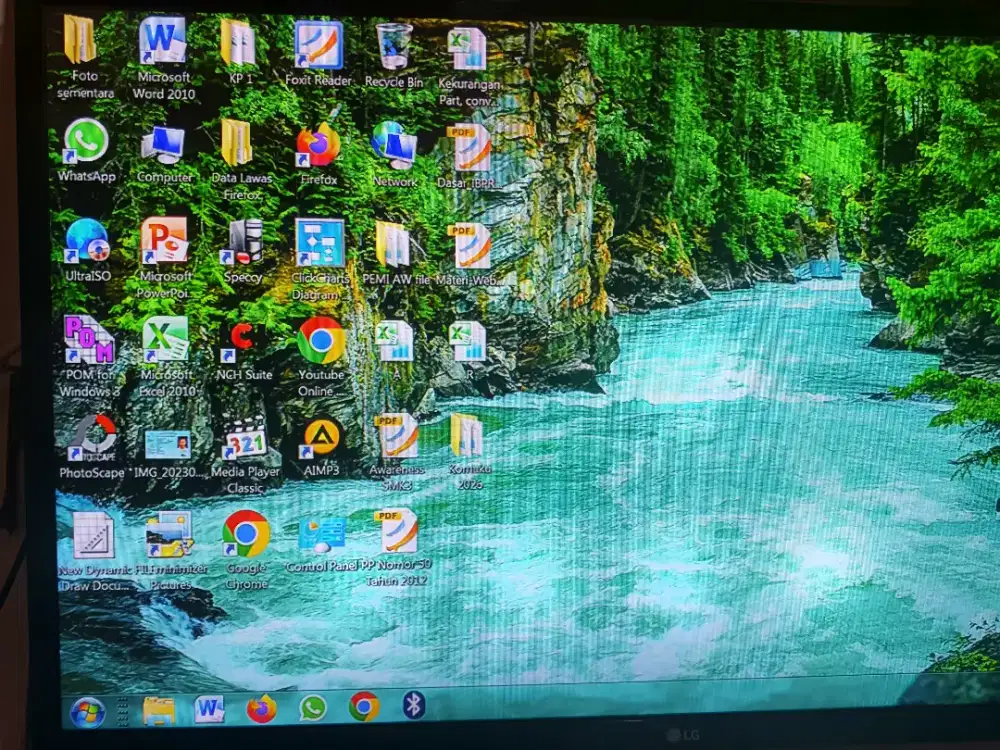Open Media Player Classic

click(244, 440)
